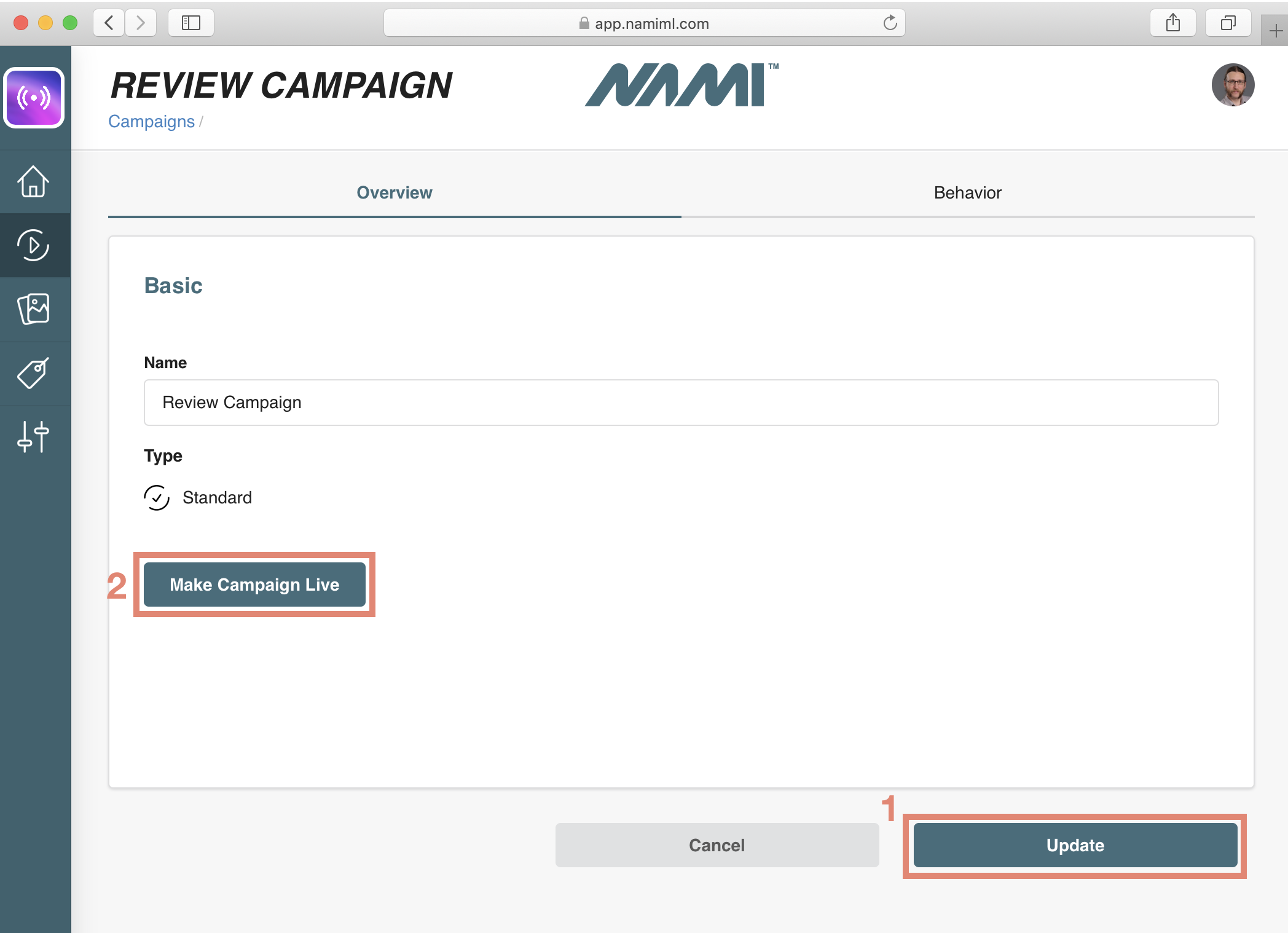Click the purple broadcast app icon
This screenshot has width=1288, height=933.
[34, 98]
